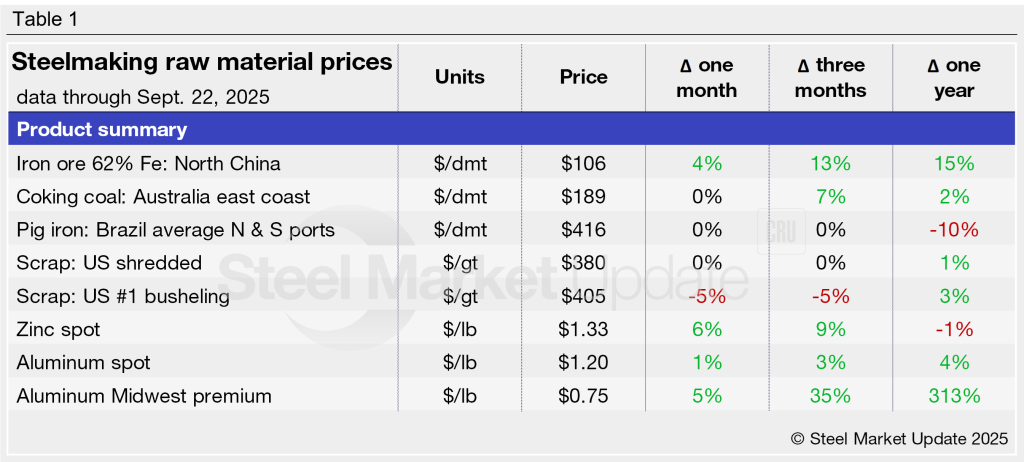Click the 313% Aluminum Midwest premium value
1024x462 pixels.
(954, 396)
